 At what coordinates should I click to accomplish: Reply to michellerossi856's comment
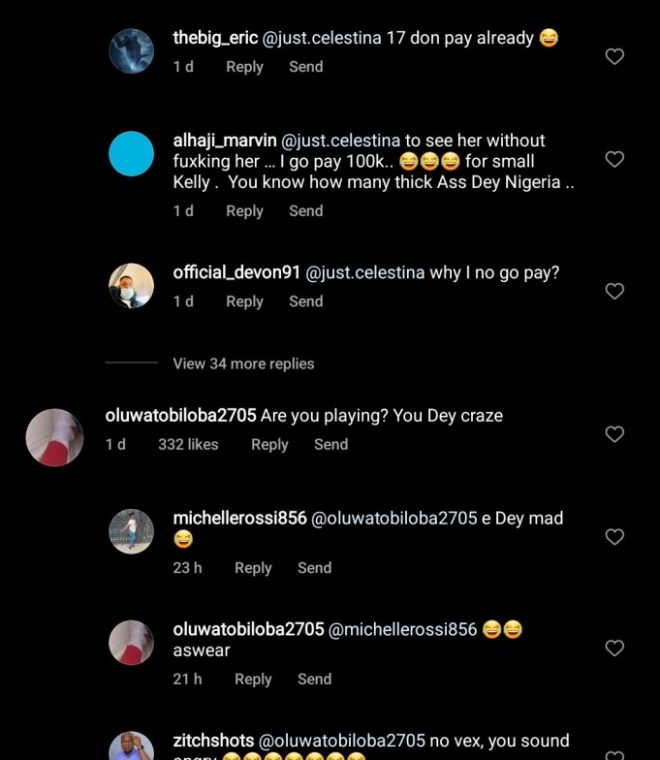pos(253,568)
